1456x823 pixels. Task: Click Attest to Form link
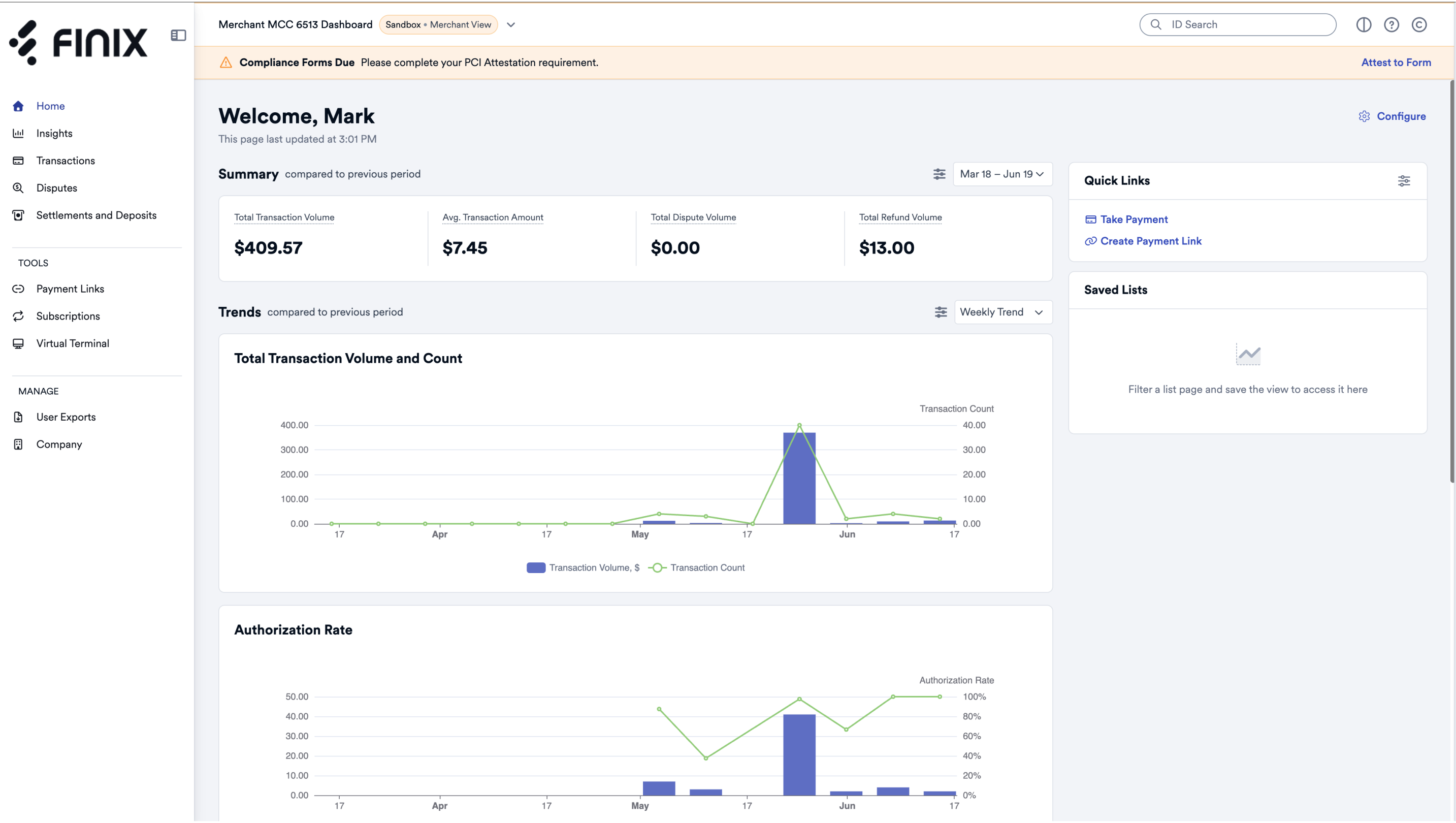coord(1396,62)
